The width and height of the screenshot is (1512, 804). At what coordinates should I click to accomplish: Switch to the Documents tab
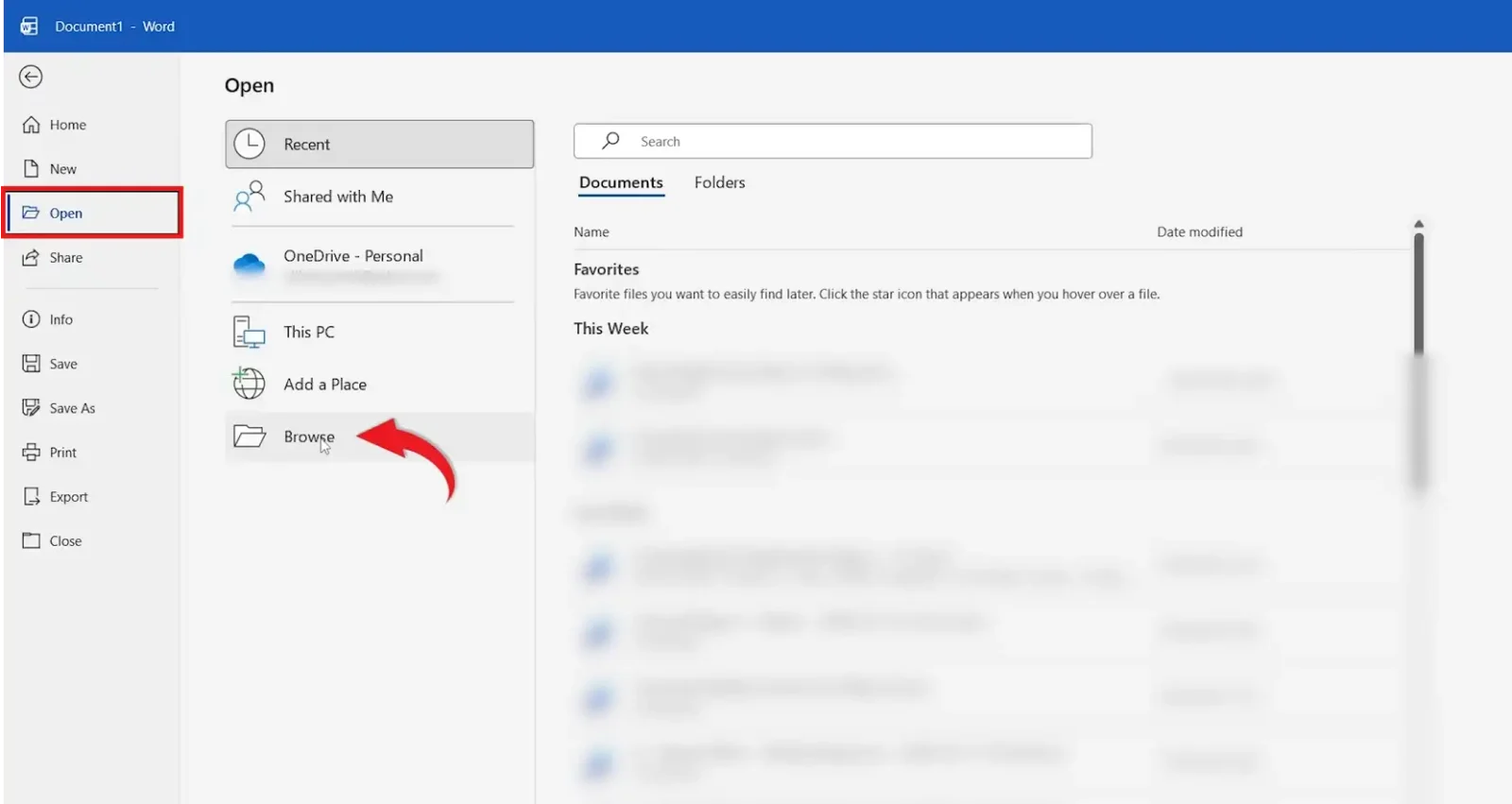pos(621,182)
